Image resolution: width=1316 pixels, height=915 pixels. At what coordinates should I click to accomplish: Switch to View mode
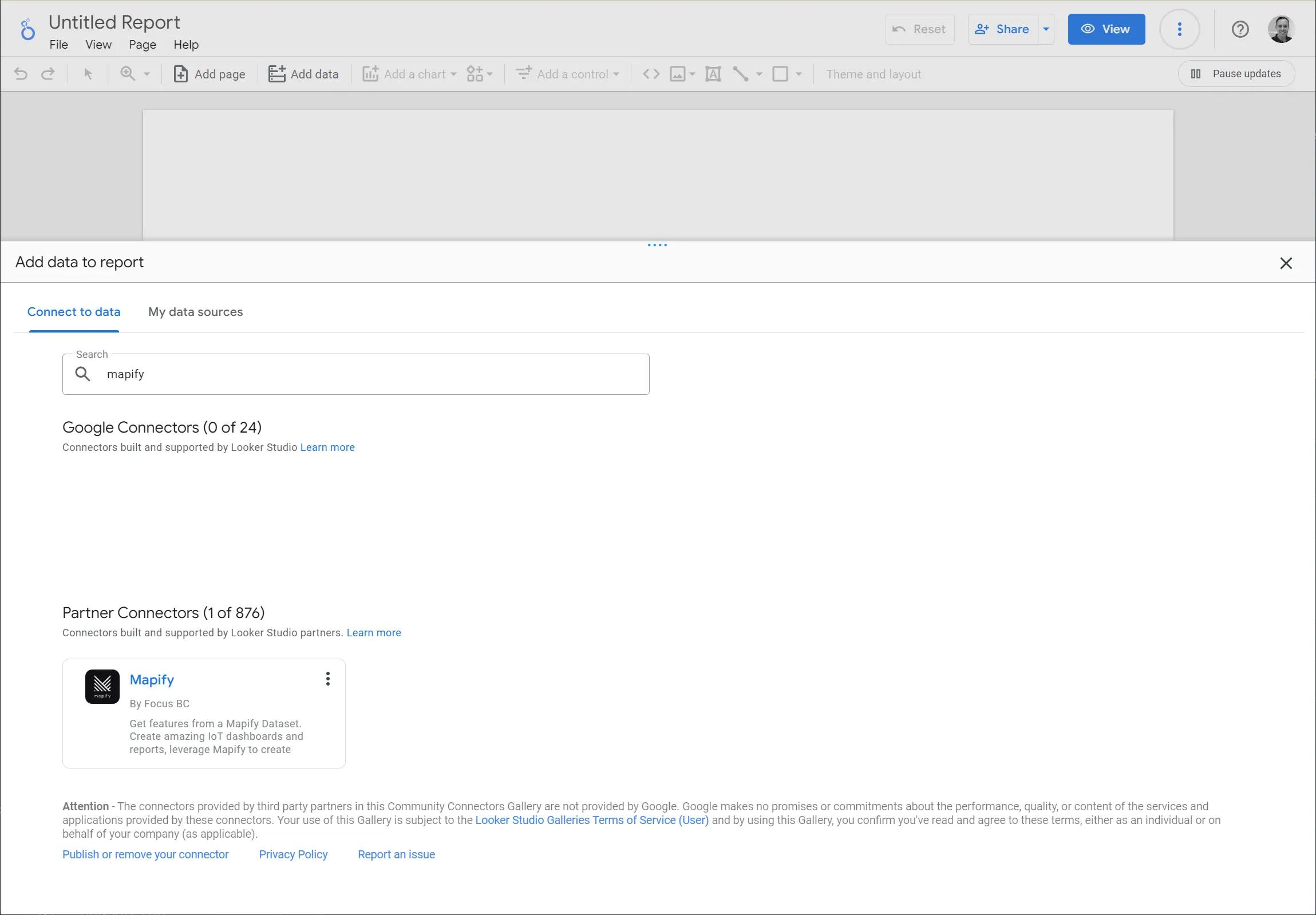click(1106, 29)
